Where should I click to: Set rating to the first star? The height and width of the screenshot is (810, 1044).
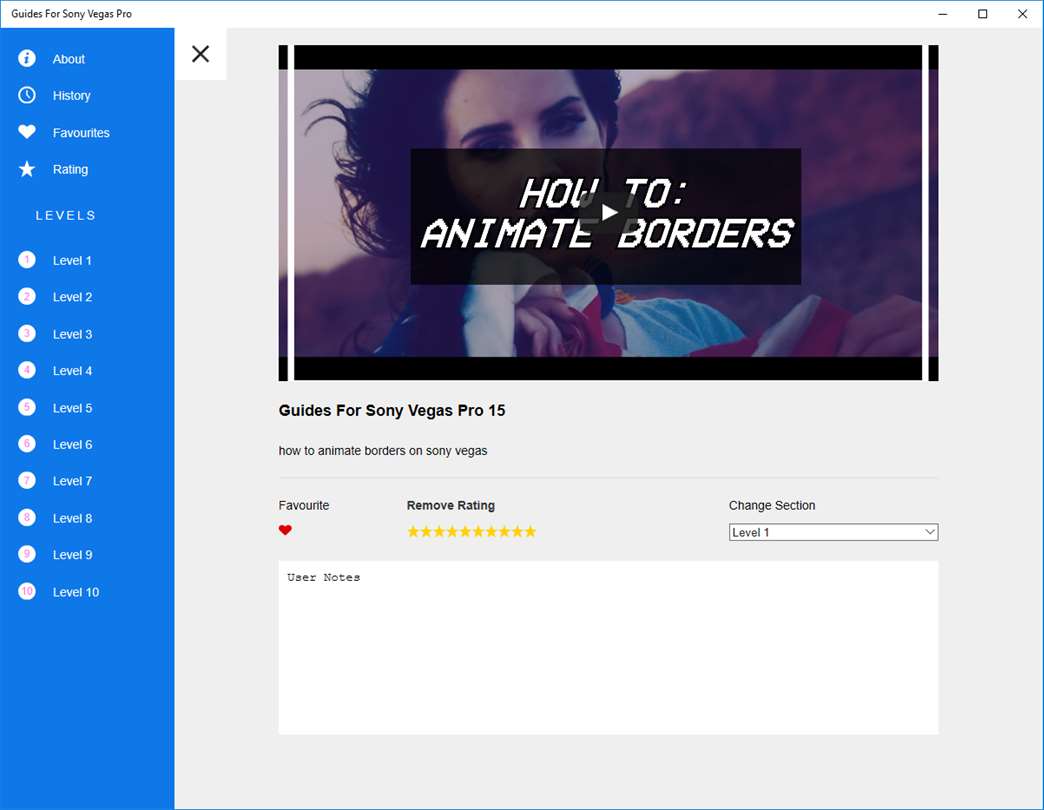click(x=413, y=531)
